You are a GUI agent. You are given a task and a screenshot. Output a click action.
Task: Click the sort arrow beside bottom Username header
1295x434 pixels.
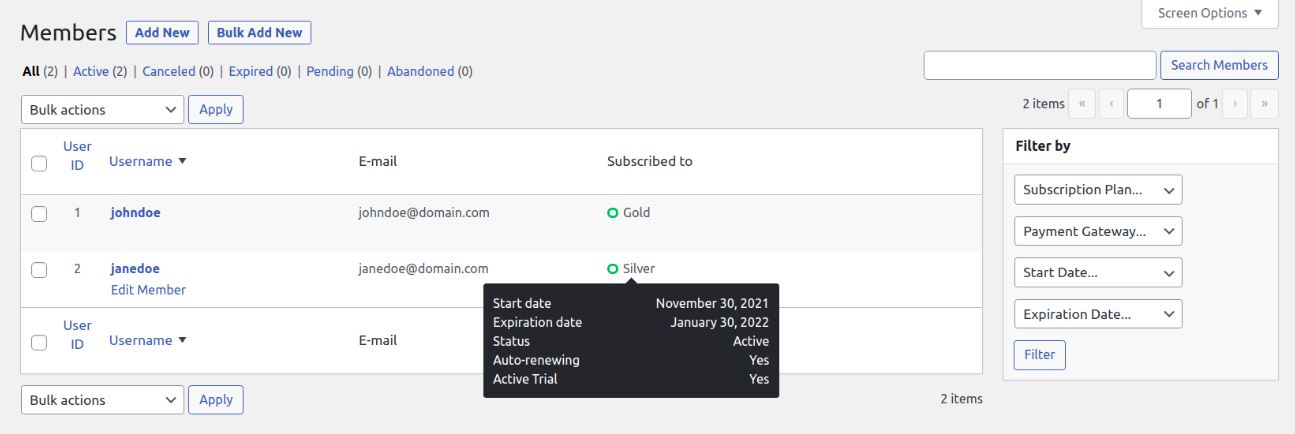(182, 341)
